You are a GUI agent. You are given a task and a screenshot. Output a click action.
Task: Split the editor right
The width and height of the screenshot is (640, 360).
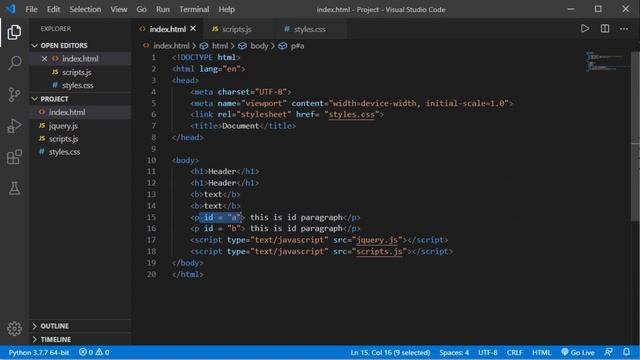[x=605, y=29]
